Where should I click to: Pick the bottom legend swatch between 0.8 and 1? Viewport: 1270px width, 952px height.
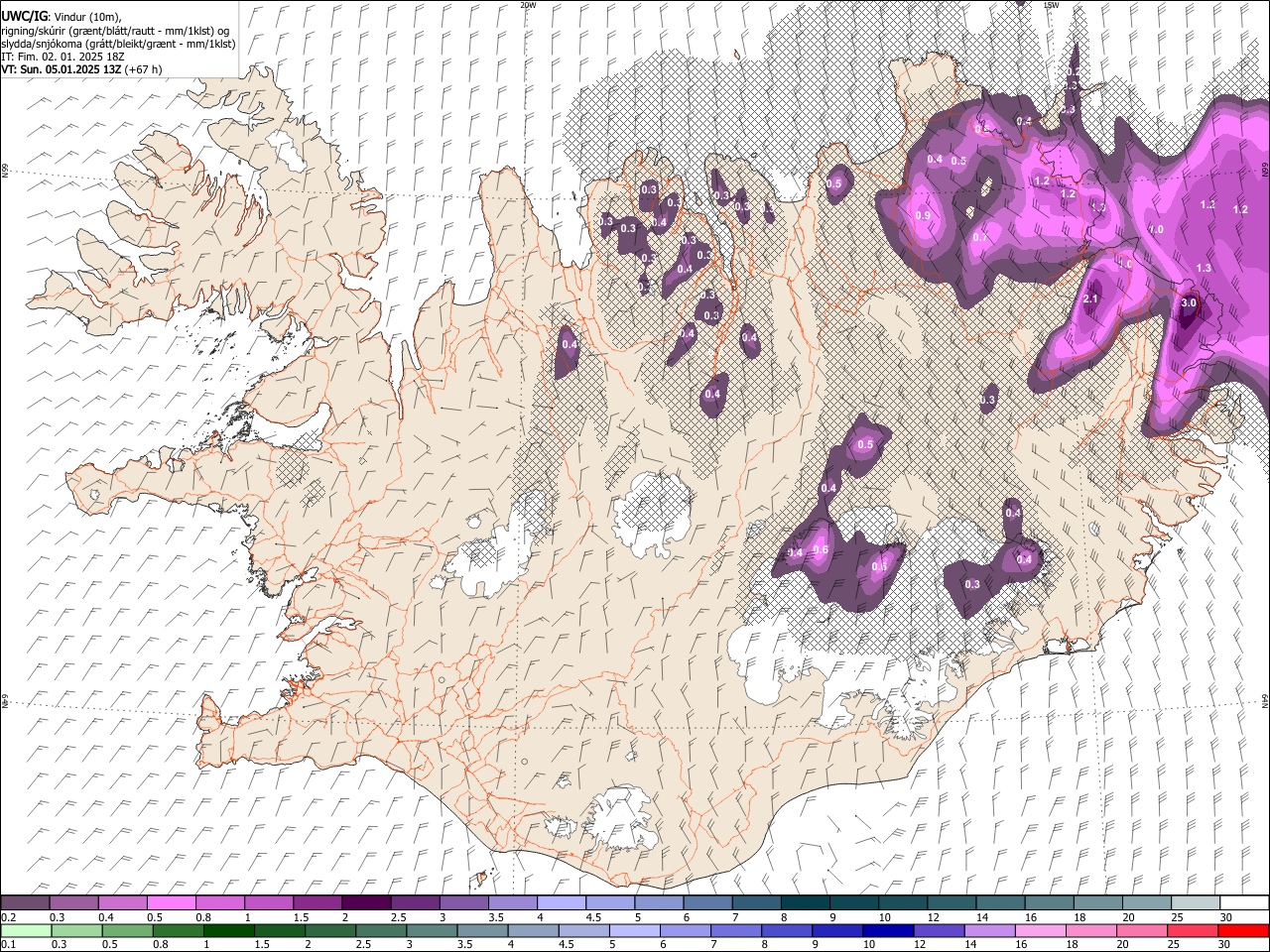click(178, 931)
